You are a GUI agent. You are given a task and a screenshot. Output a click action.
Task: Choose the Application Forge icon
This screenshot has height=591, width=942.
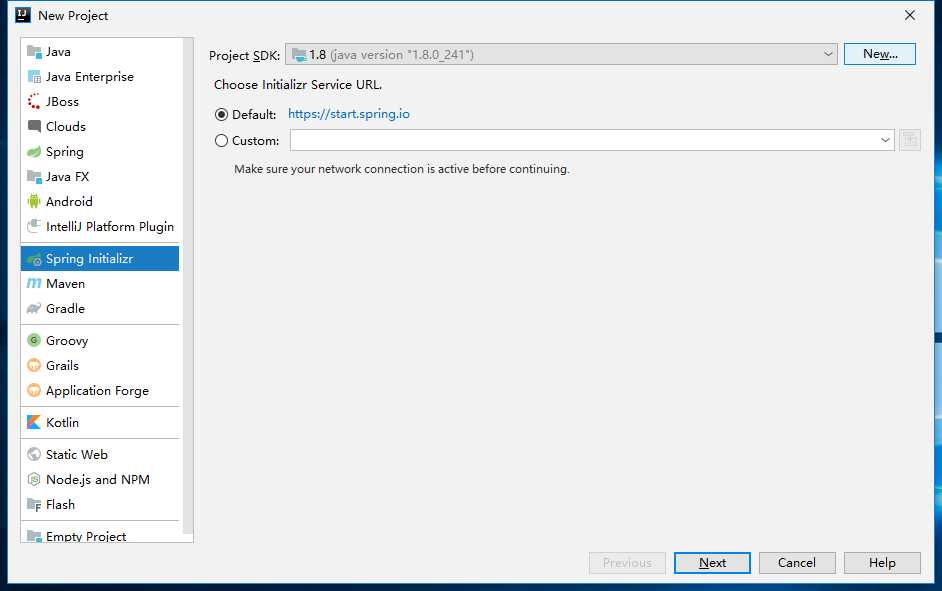point(34,390)
